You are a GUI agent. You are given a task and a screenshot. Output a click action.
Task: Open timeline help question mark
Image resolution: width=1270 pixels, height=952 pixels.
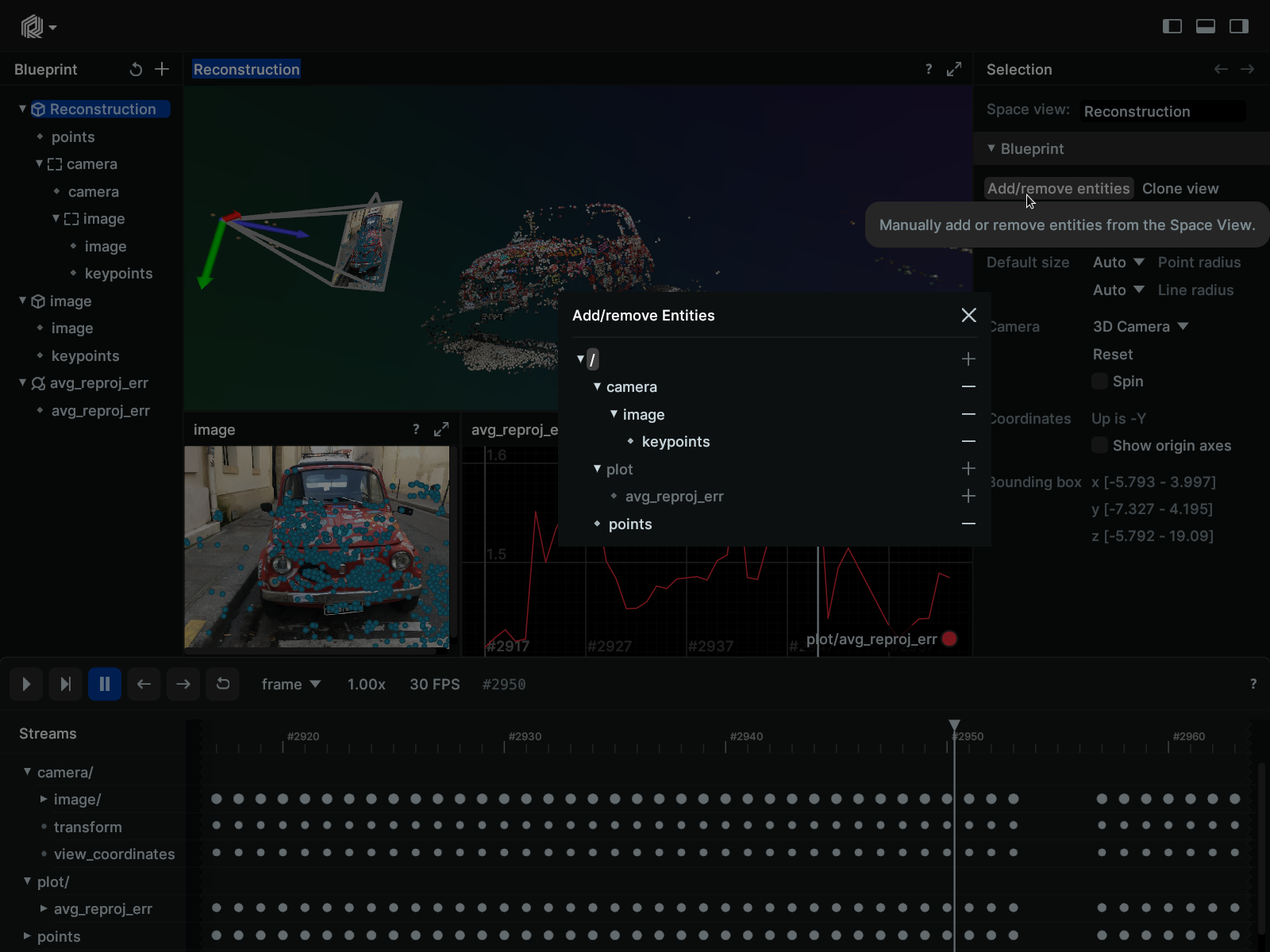pos(1253,684)
